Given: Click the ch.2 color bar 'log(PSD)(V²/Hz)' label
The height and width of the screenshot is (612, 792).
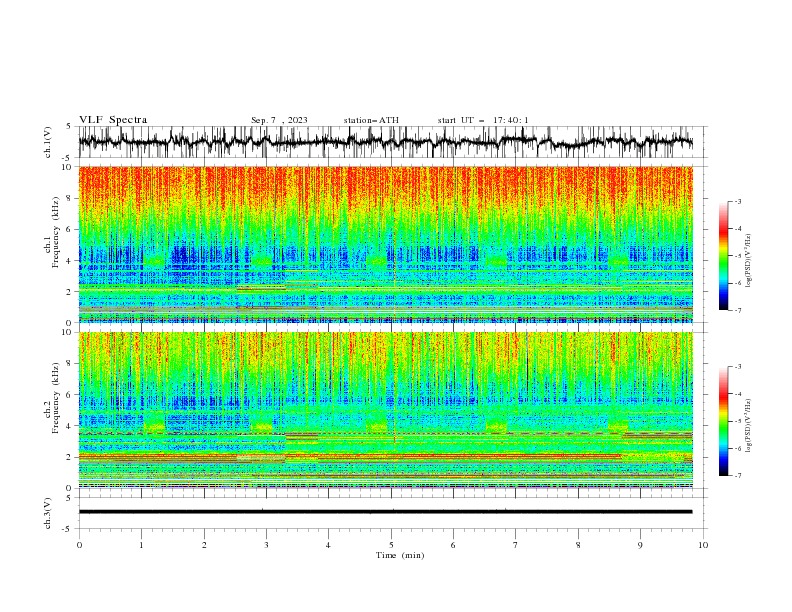Looking at the screenshot, I should [x=748, y=426].
